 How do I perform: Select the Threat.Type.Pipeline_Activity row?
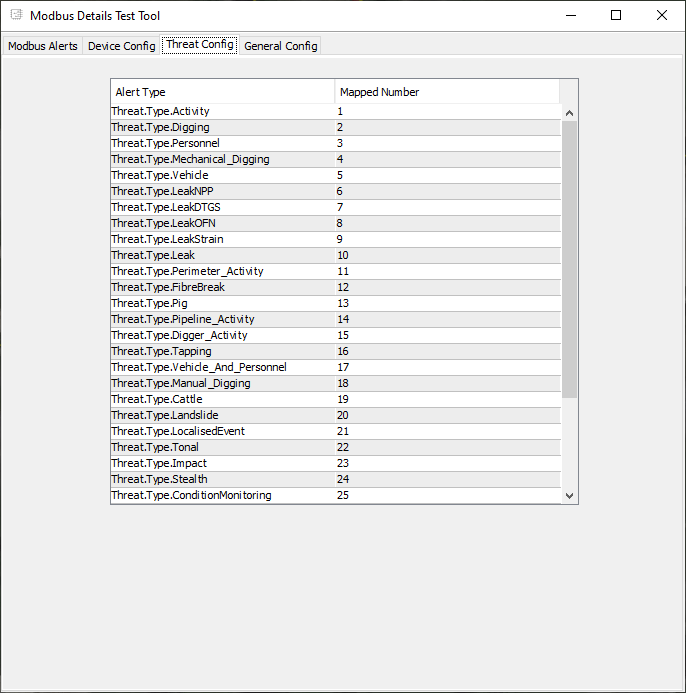click(336, 319)
